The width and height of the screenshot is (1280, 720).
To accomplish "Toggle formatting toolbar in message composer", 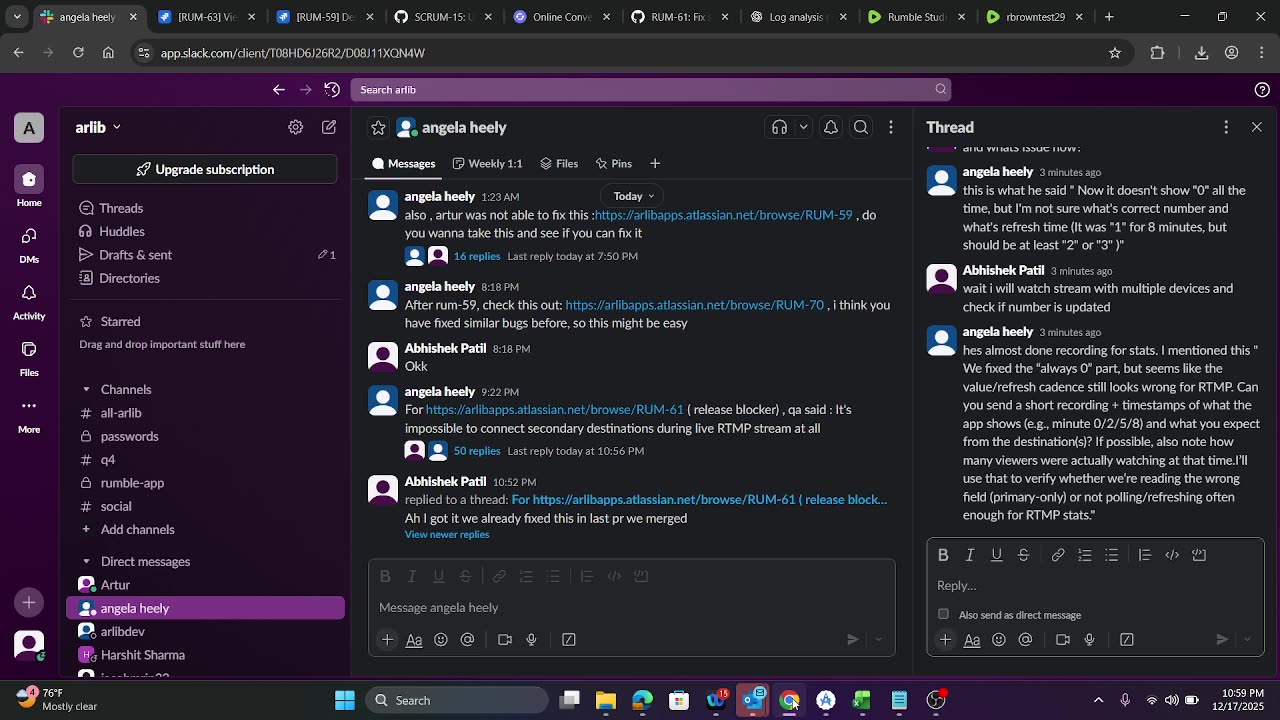I will coord(414,640).
